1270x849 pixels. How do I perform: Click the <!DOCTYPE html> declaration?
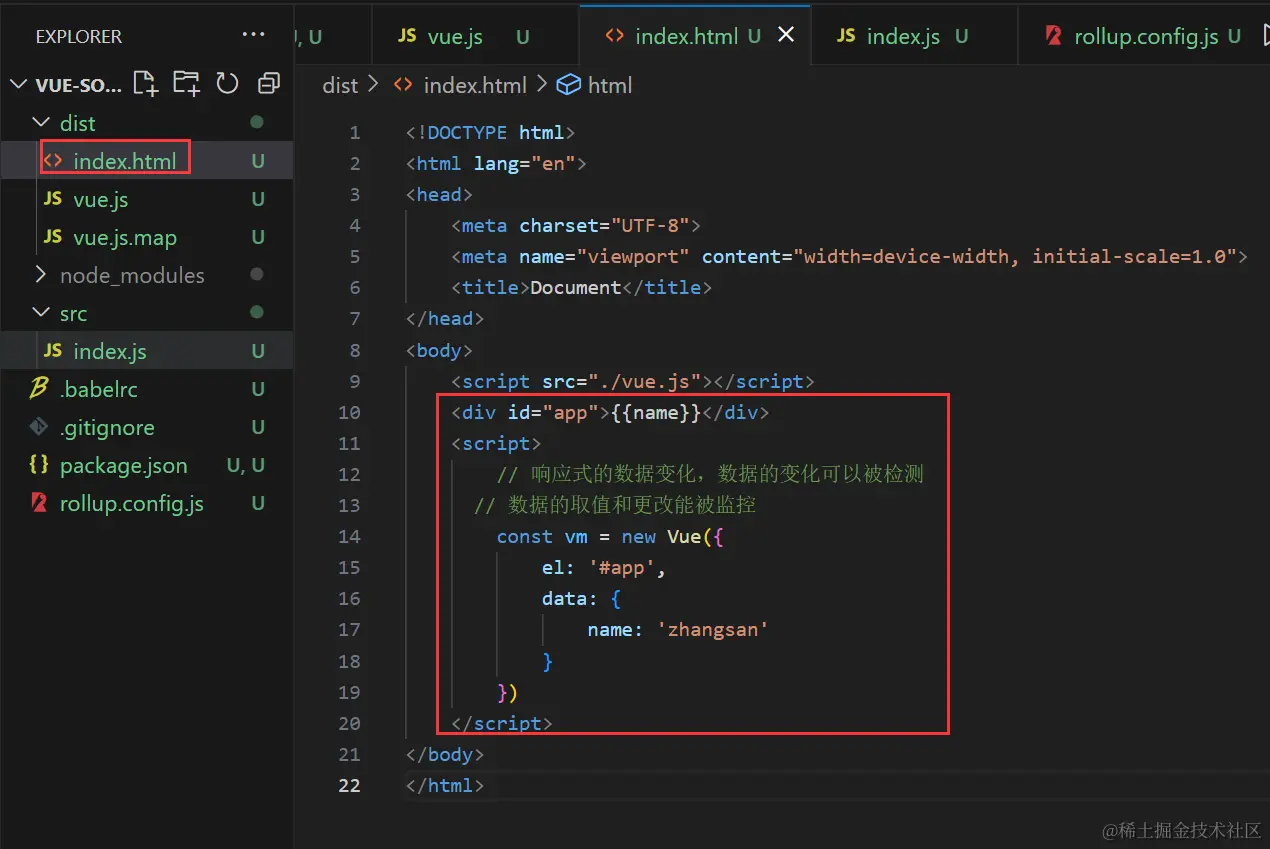[491, 132]
